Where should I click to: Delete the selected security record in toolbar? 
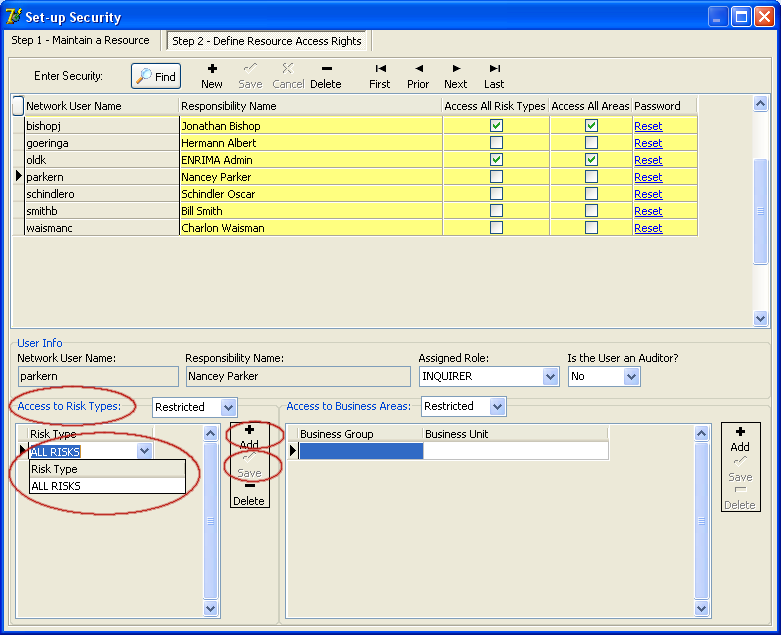pos(325,75)
